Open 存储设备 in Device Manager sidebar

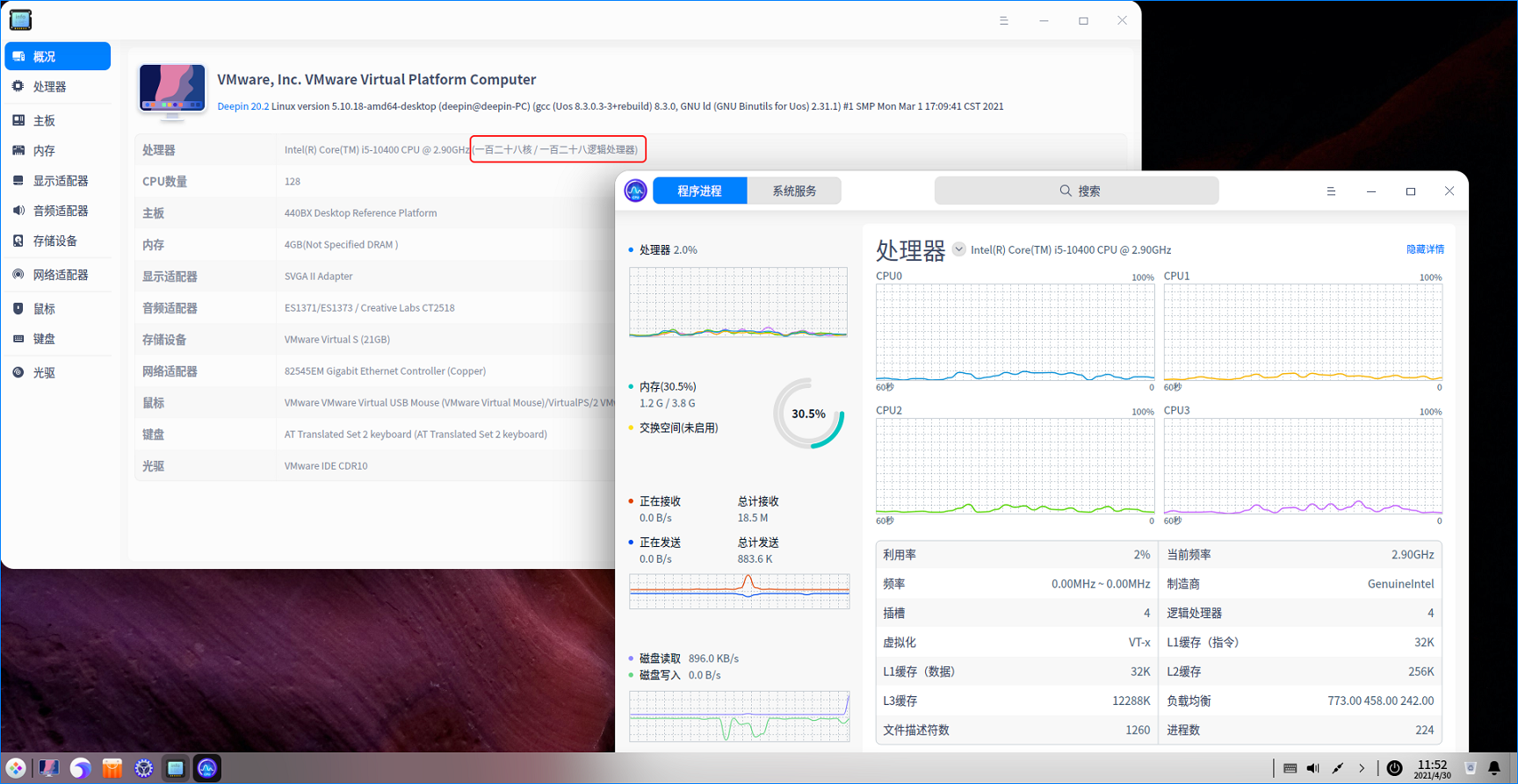(58, 241)
